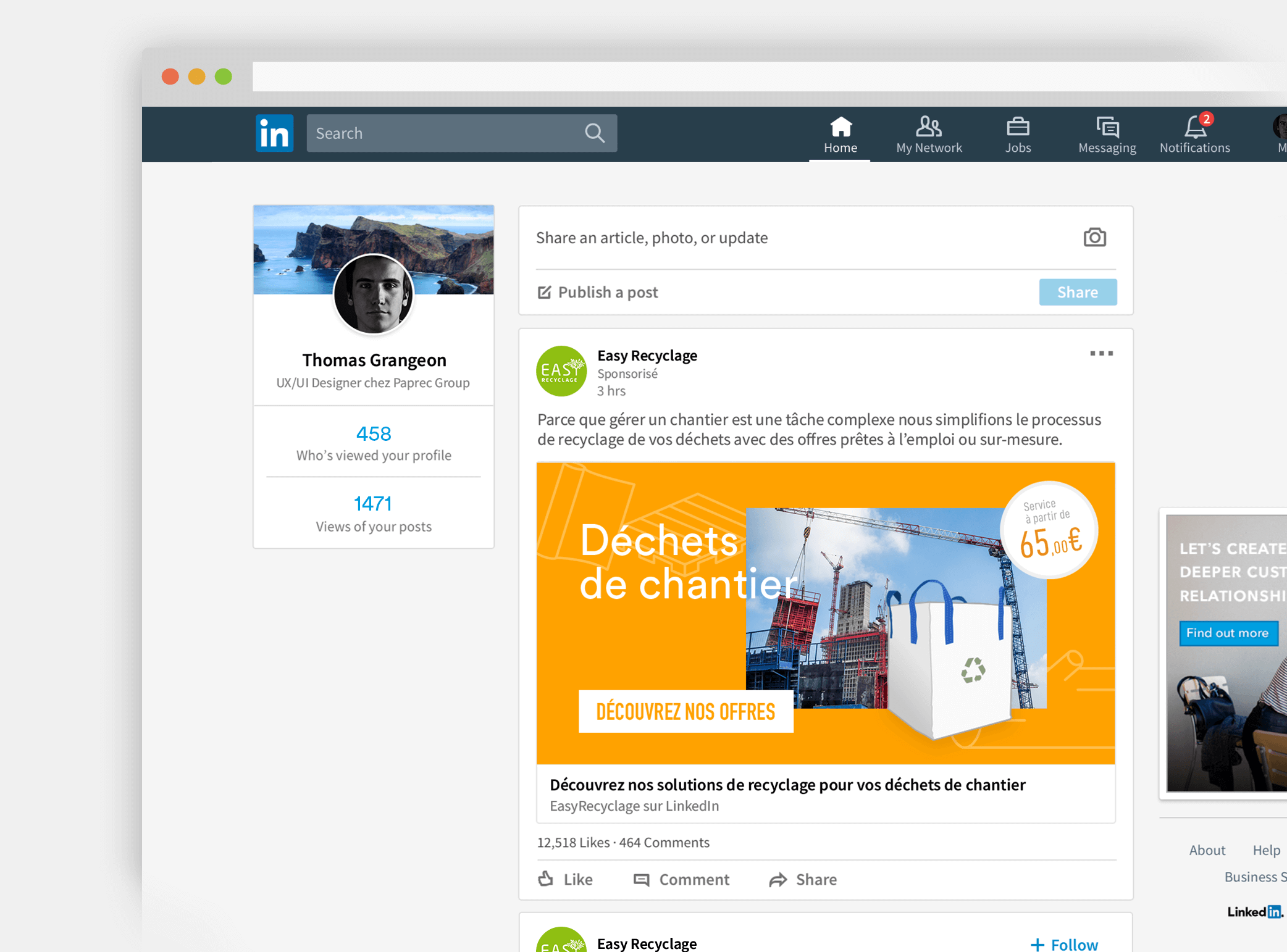Click the red close window button
Image resolution: width=1287 pixels, height=952 pixels.
click(170, 77)
